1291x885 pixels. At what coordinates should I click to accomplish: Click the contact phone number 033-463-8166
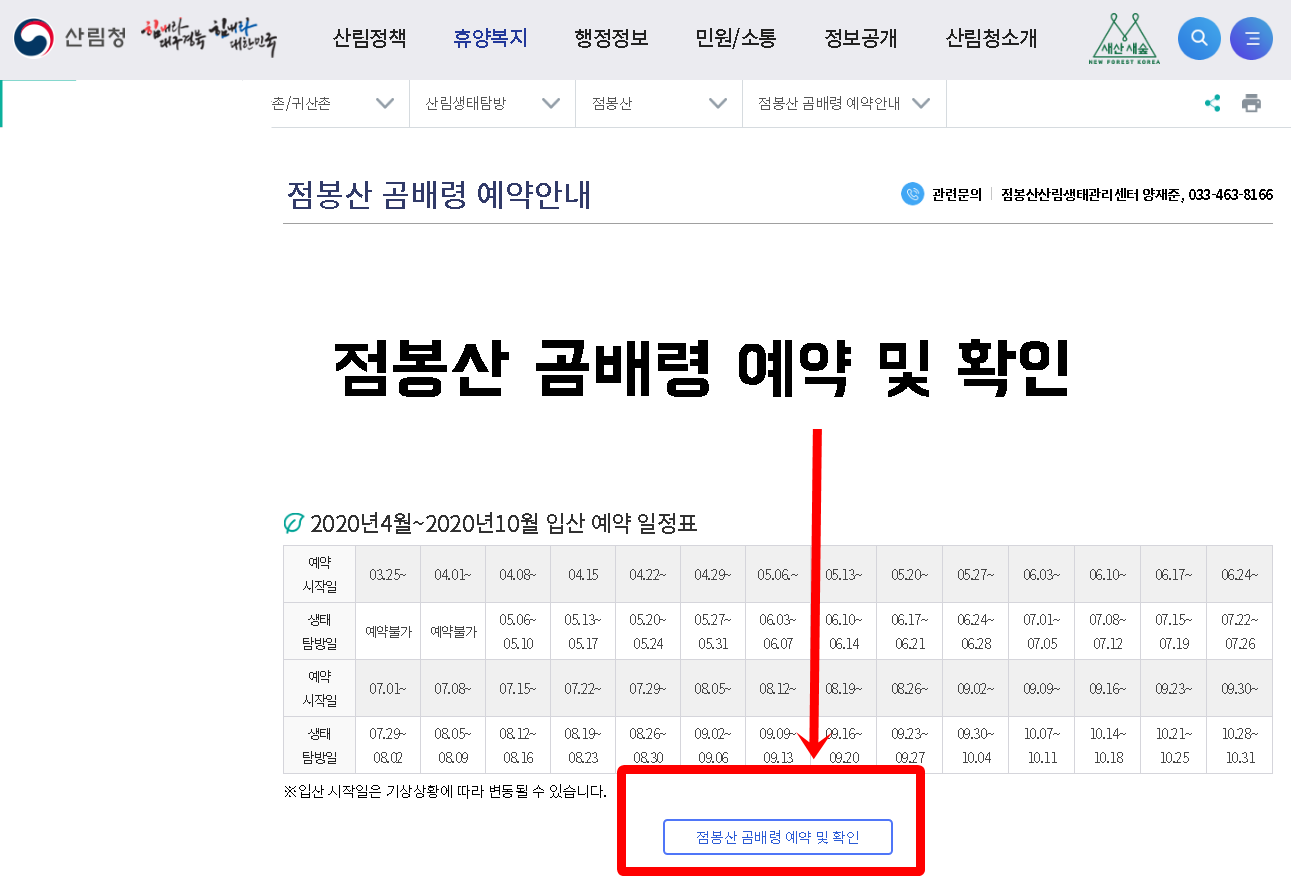(x=1230, y=194)
